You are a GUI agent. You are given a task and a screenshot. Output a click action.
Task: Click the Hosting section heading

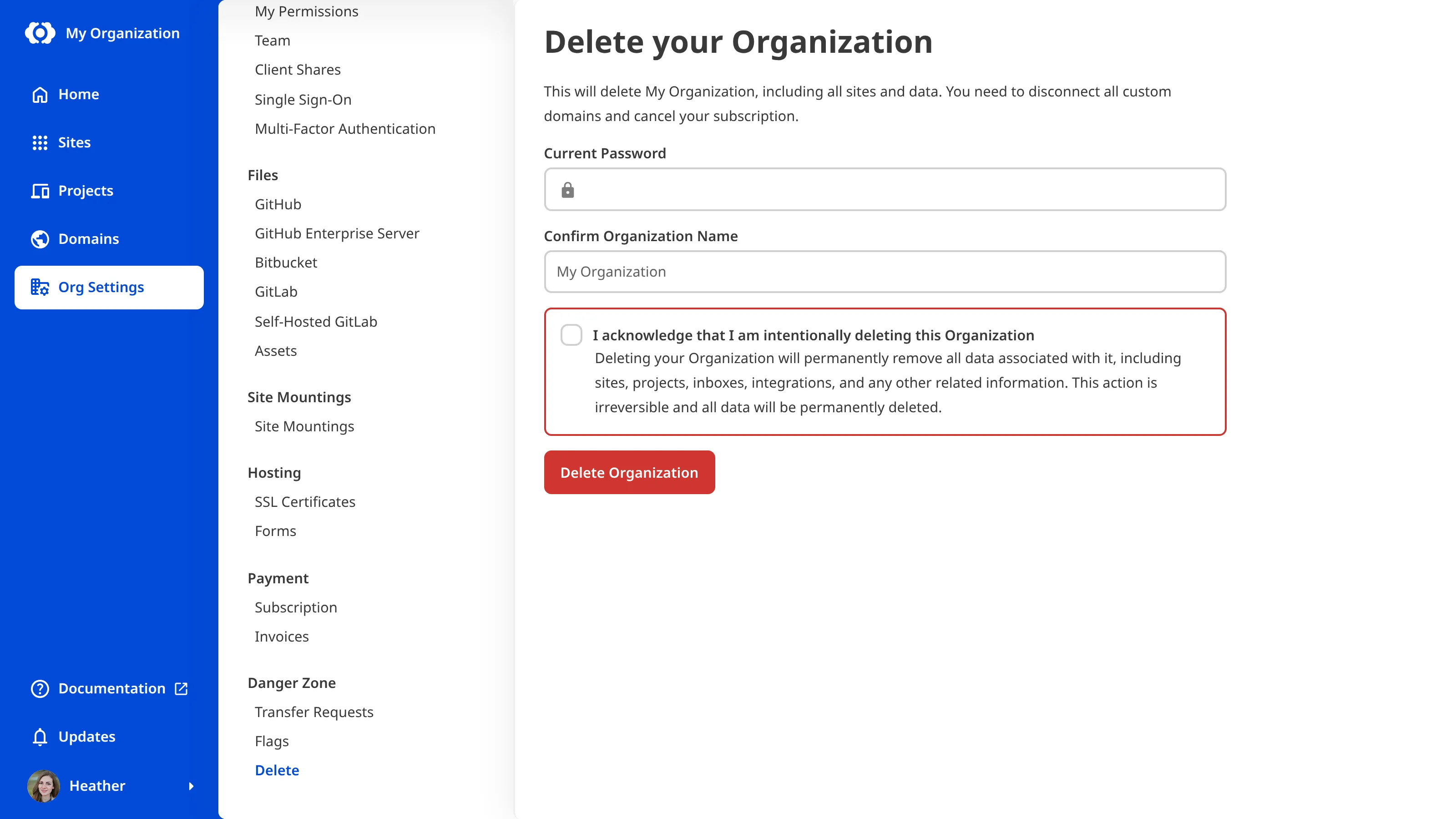click(x=274, y=473)
